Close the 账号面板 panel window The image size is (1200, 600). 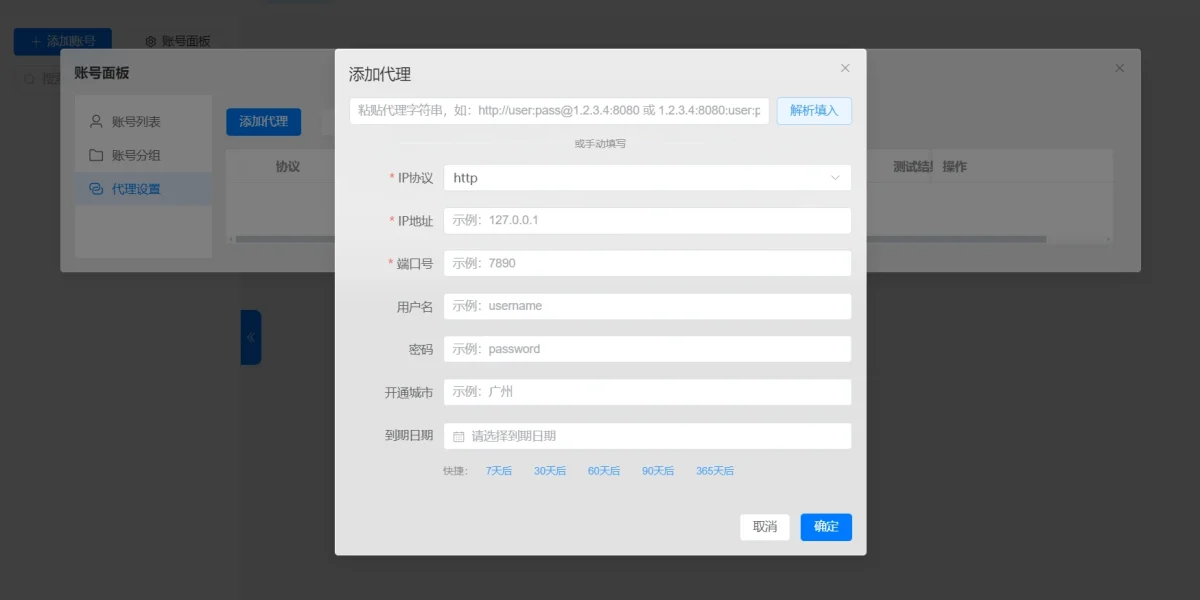click(1120, 68)
